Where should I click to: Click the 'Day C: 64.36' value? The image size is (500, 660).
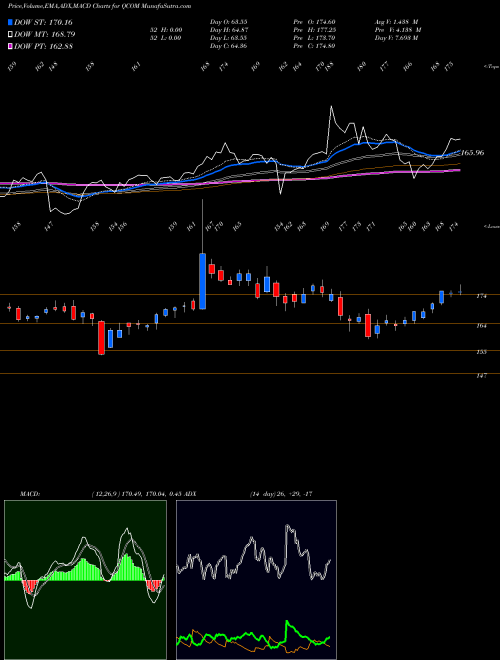click(228, 46)
